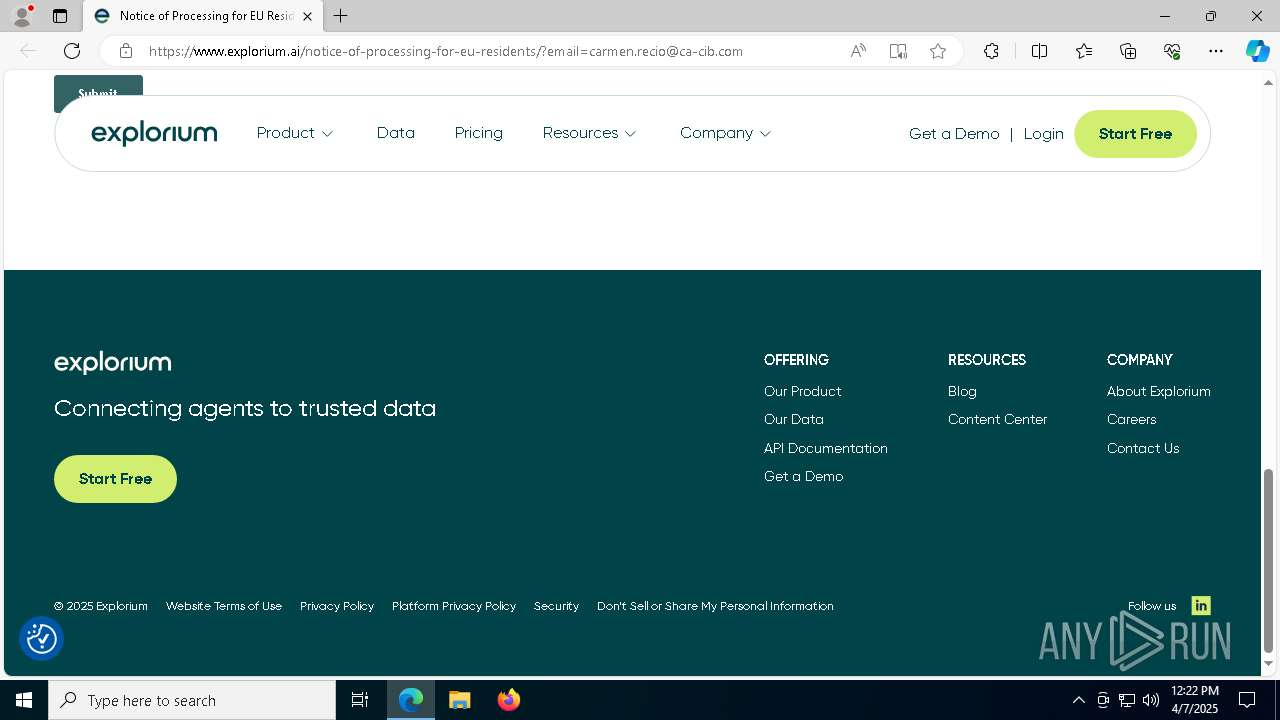Enter Immersive Reader mode
The image size is (1280, 720).
click(898, 51)
